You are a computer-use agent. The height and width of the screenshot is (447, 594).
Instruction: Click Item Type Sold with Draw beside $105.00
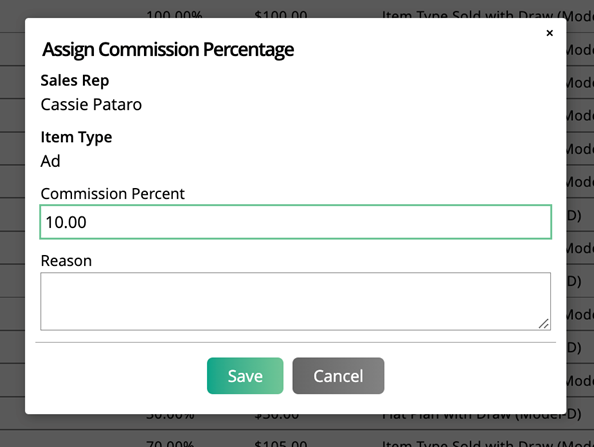coord(467,442)
